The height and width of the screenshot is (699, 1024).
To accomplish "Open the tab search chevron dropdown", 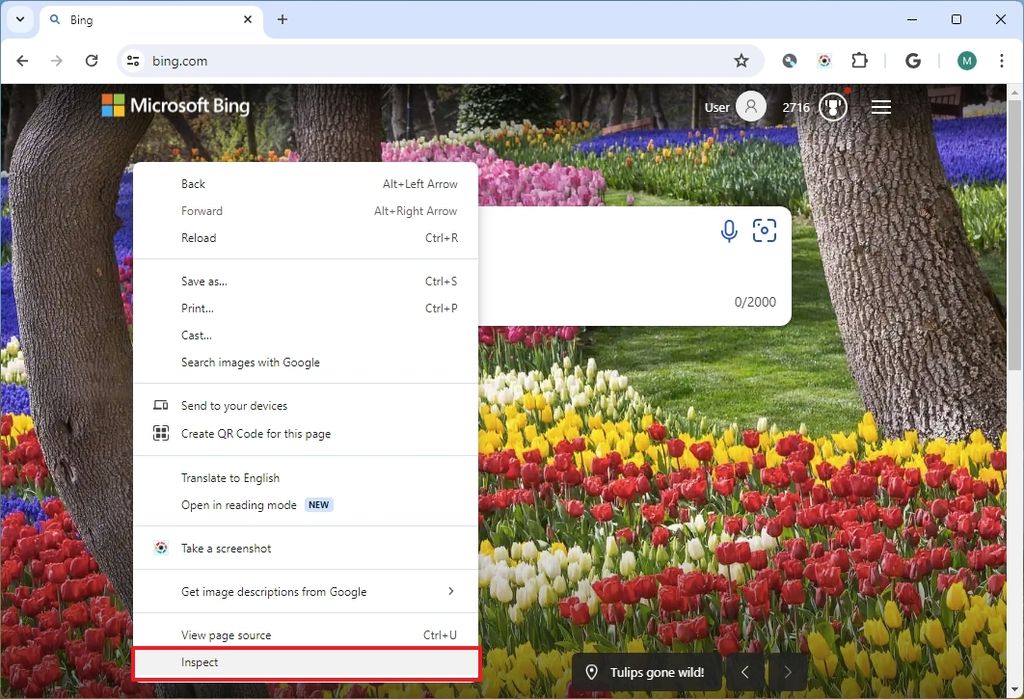I will [19, 19].
